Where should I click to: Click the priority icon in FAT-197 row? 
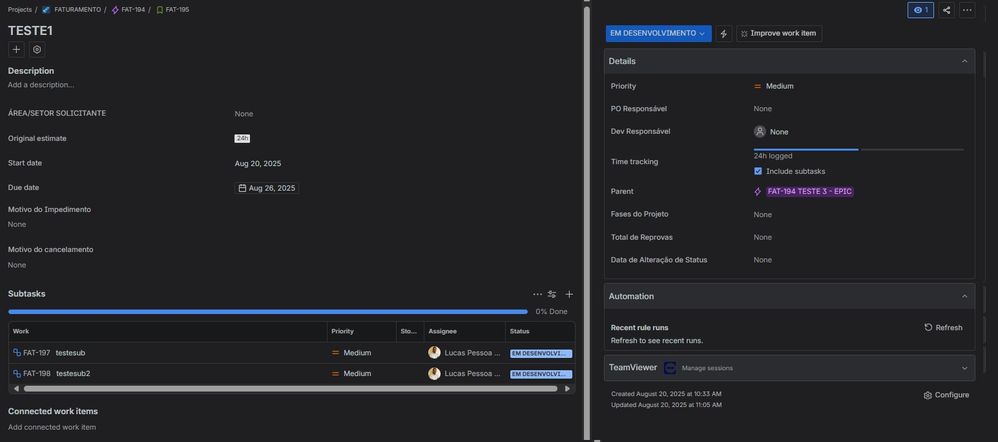coord(335,353)
